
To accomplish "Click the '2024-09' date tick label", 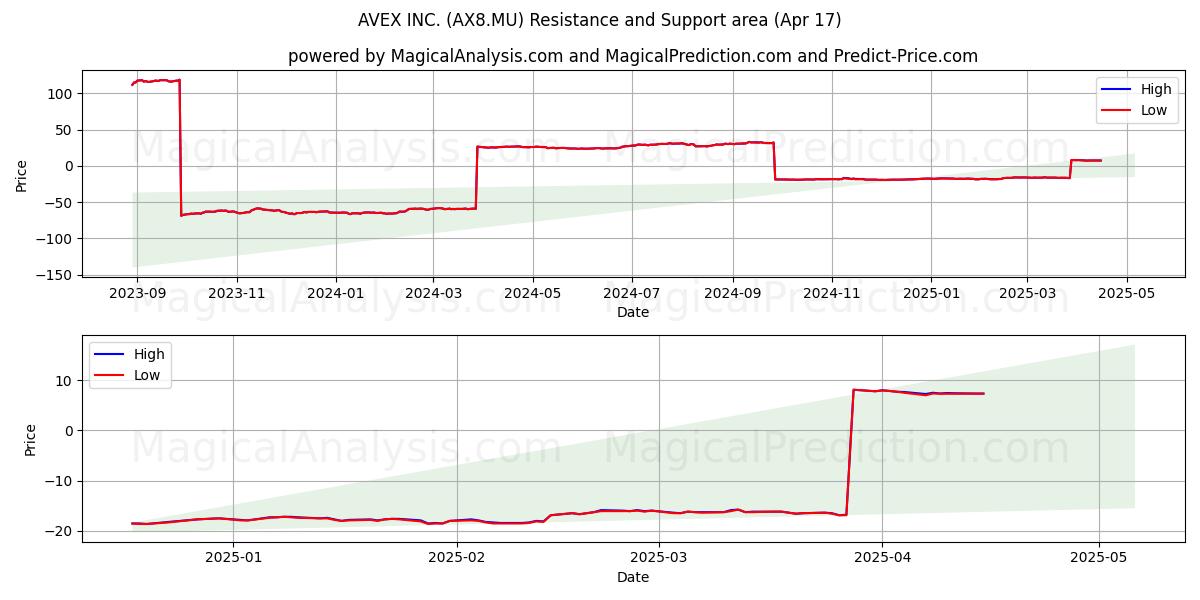I will pyautogui.click(x=733, y=294).
